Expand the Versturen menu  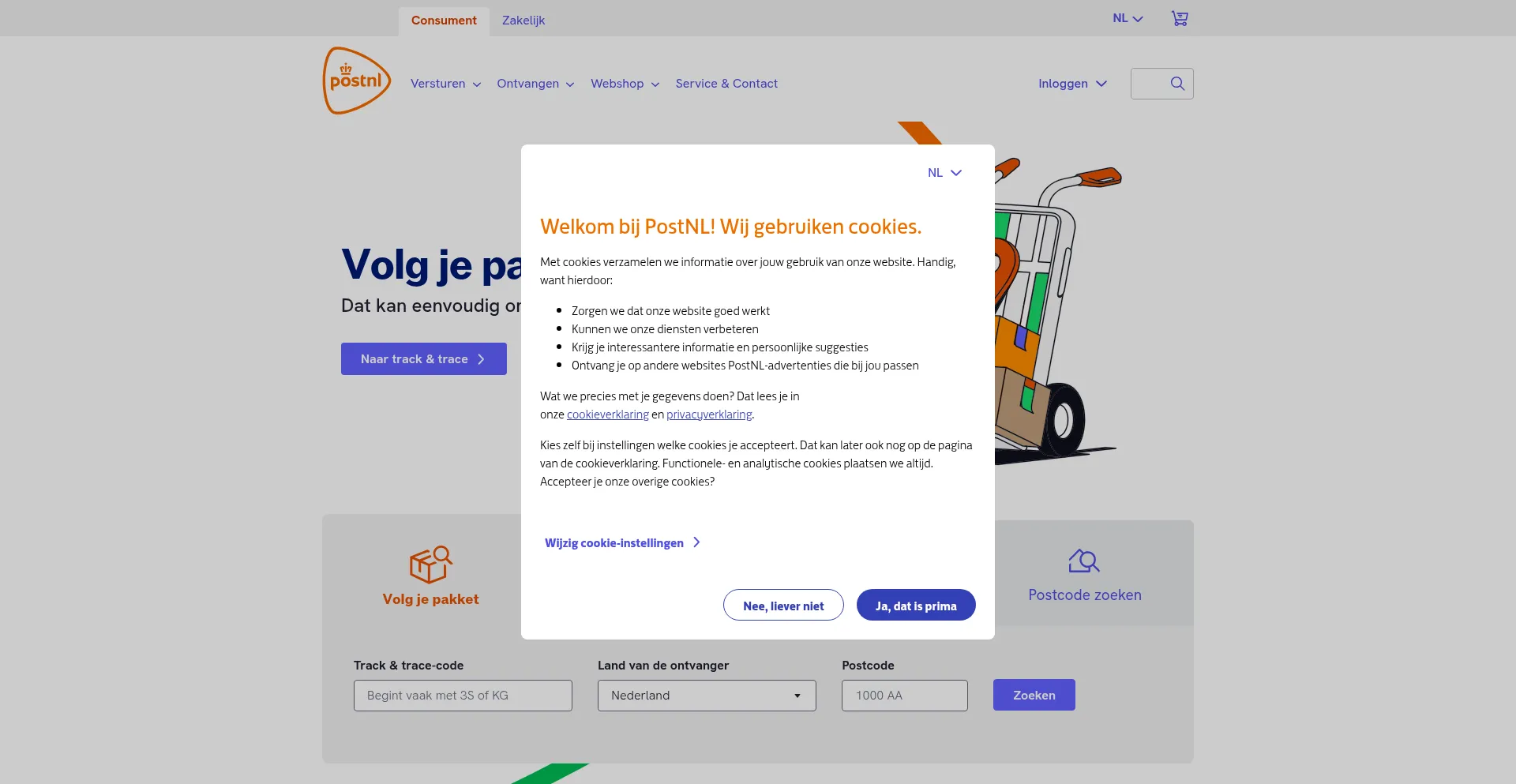click(x=445, y=84)
